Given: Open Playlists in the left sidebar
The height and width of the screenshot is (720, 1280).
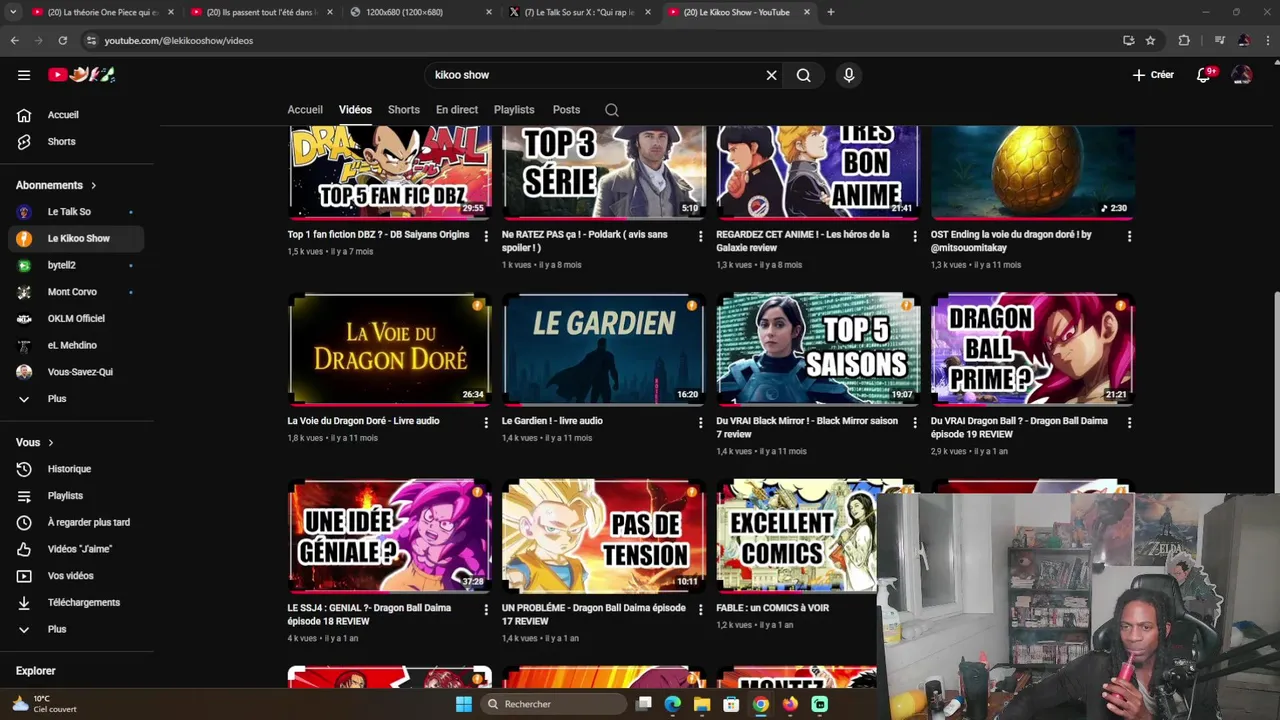Looking at the screenshot, I should 76,496.
